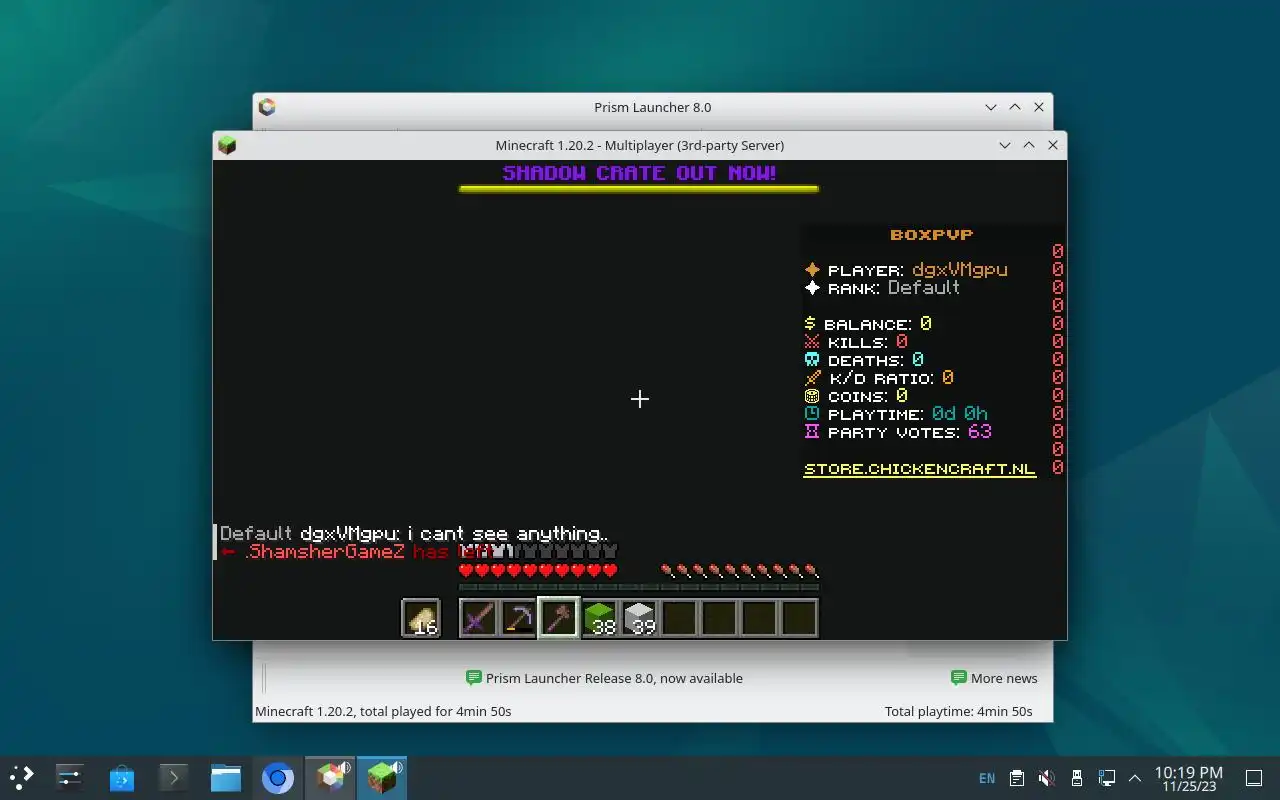Image resolution: width=1280 pixels, height=800 pixels.
Task: Click the red ShamsherGameZ has left message
Action: [x=356, y=552]
